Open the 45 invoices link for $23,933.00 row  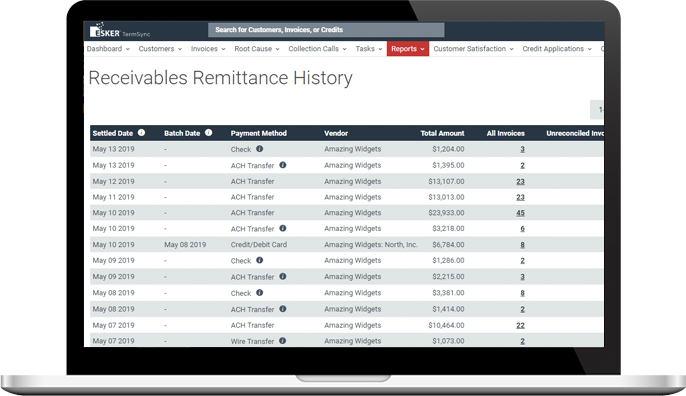pos(520,213)
